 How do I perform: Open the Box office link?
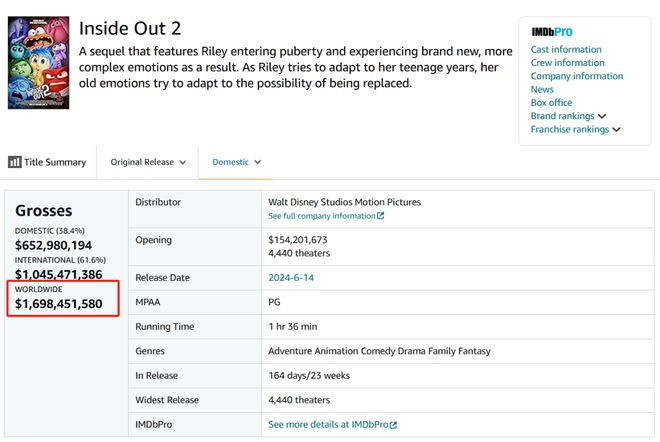[551, 103]
